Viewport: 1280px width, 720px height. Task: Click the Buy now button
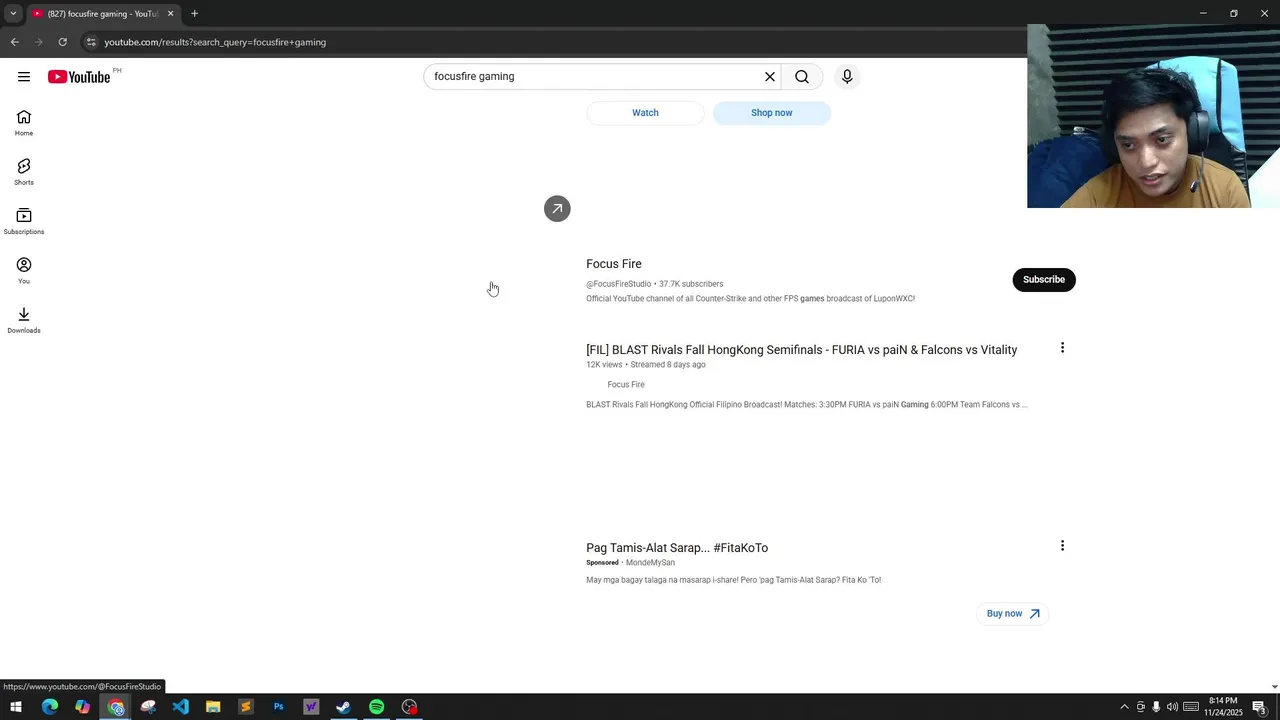[x=1013, y=614]
